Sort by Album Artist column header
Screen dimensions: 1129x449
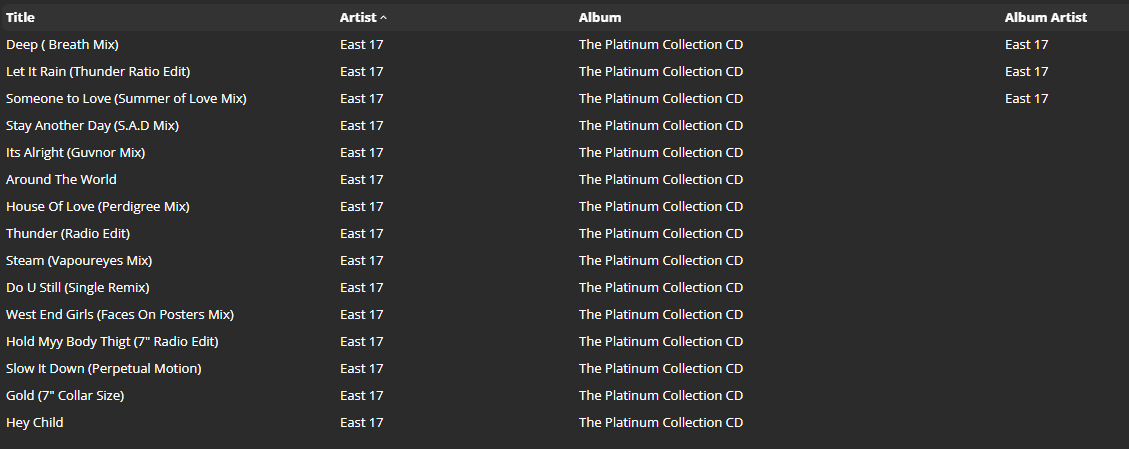1045,17
